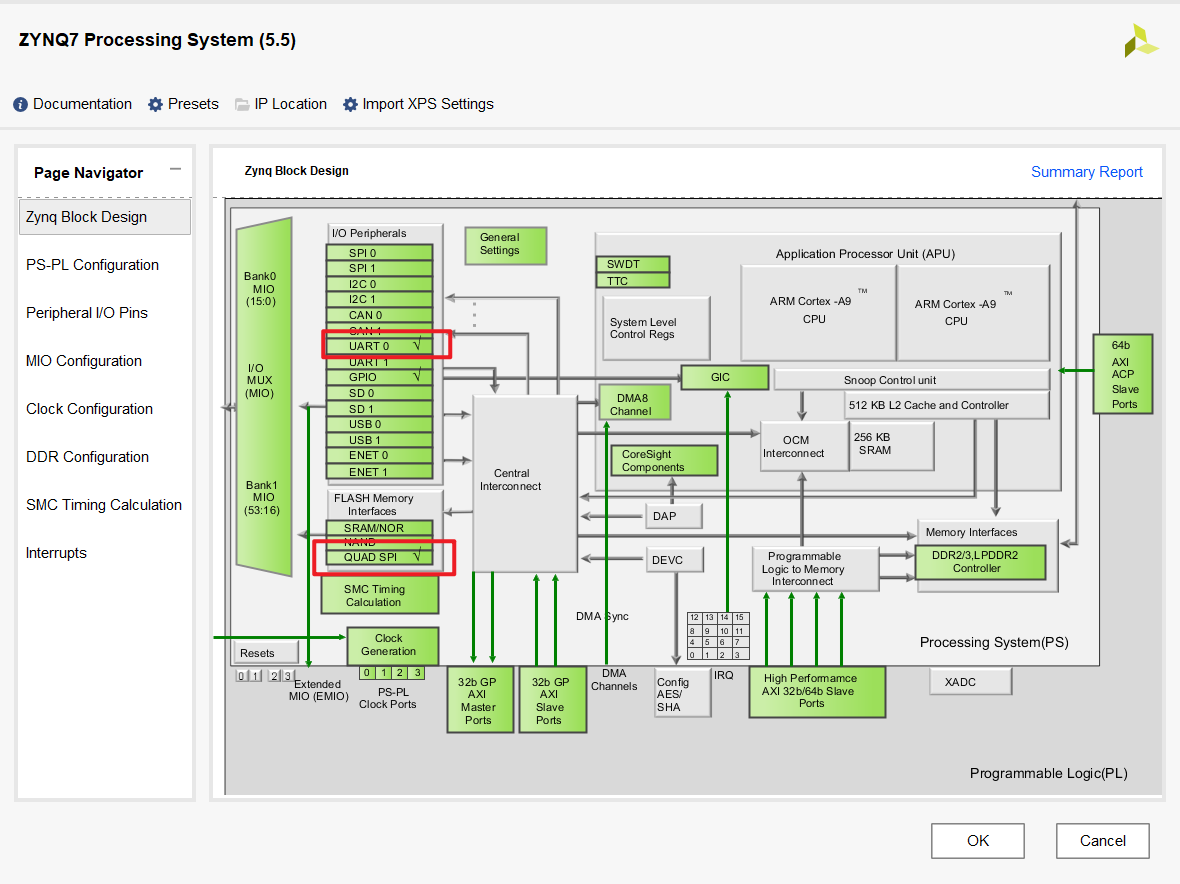Open SMC Timing Calculation inside the diagram
The image size is (1180, 884).
tap(379, 594)
